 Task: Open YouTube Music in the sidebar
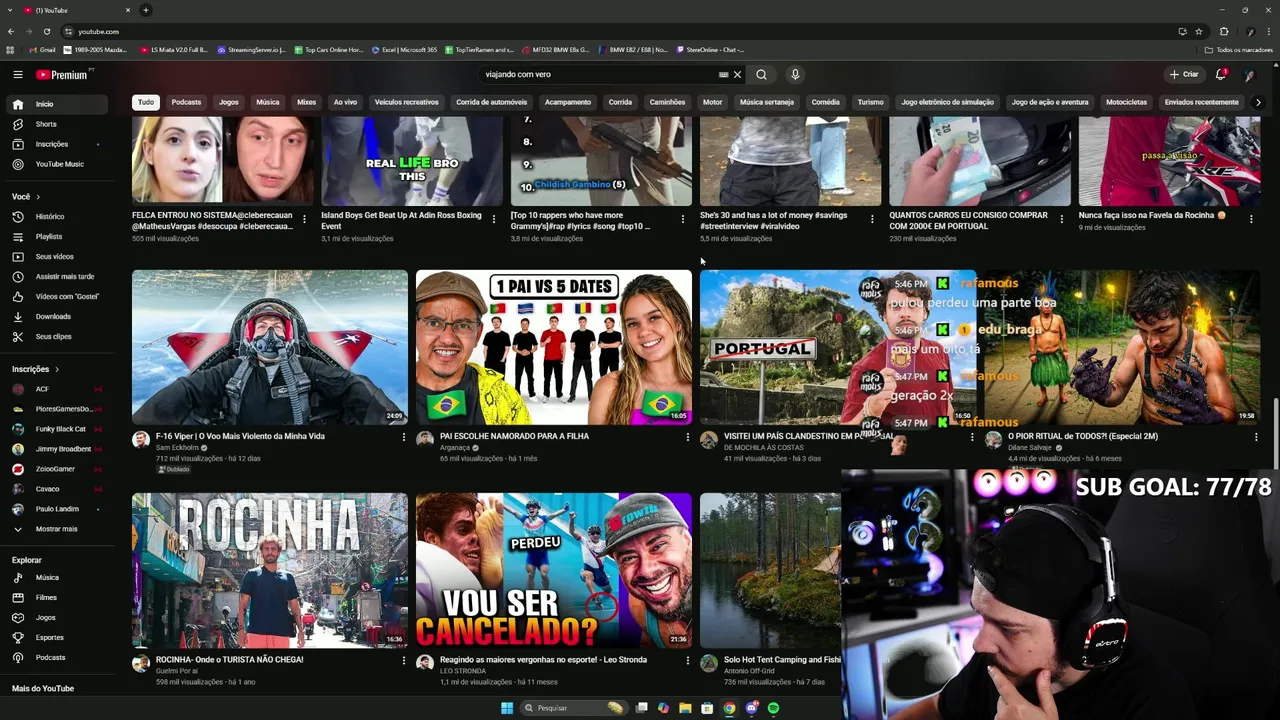click(58, 164)
